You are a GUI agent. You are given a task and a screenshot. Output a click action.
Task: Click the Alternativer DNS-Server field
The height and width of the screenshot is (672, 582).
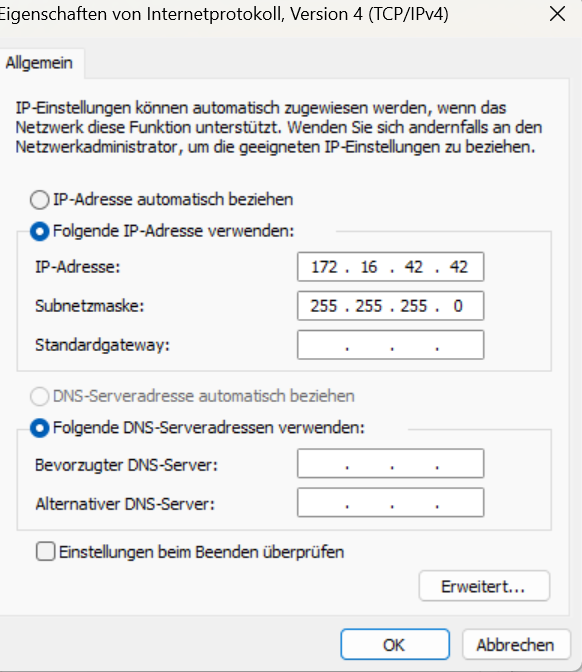pyautogui.click(x=390, y=502)
